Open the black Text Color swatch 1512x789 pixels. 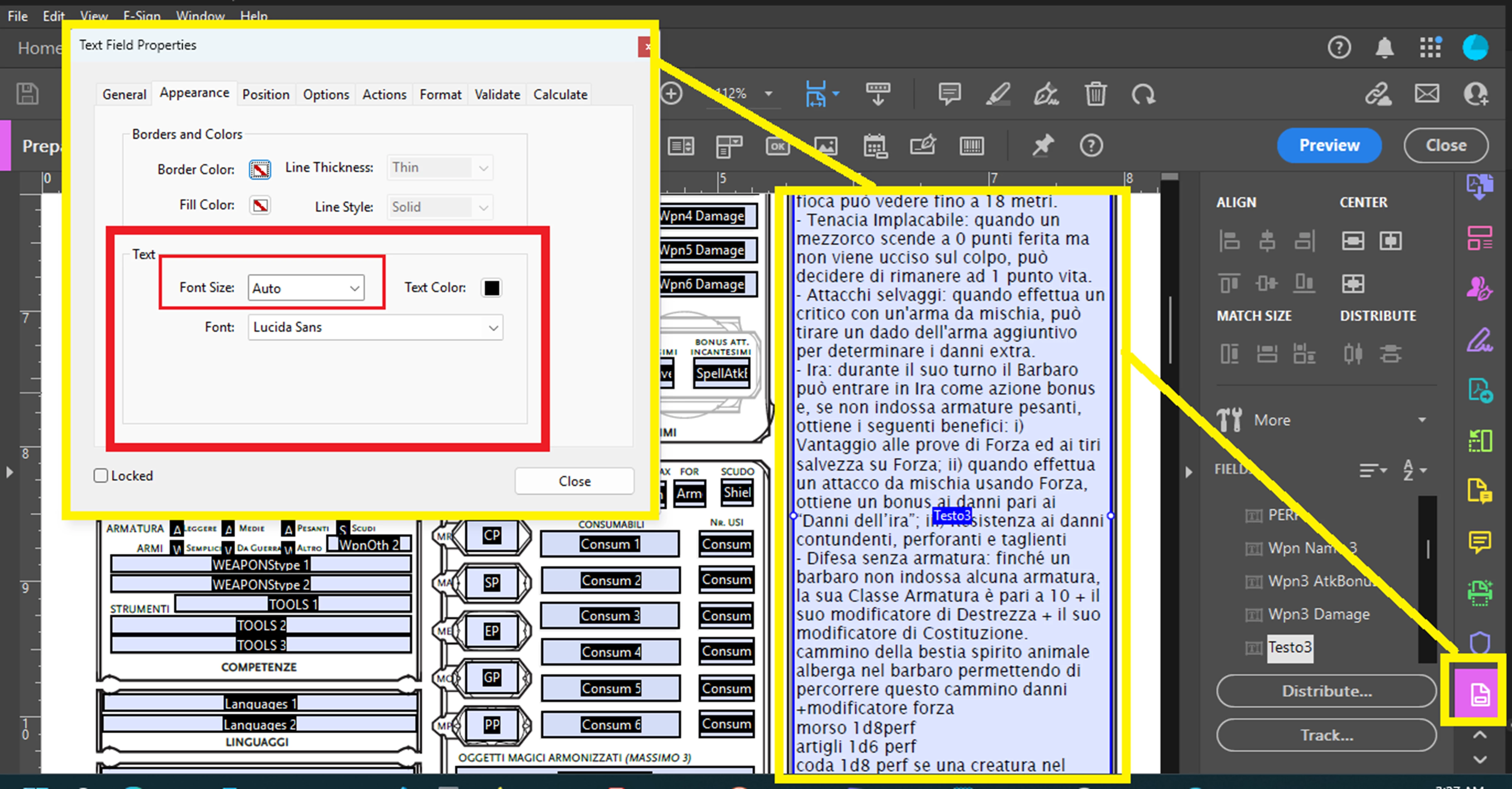tap(491, 288)
